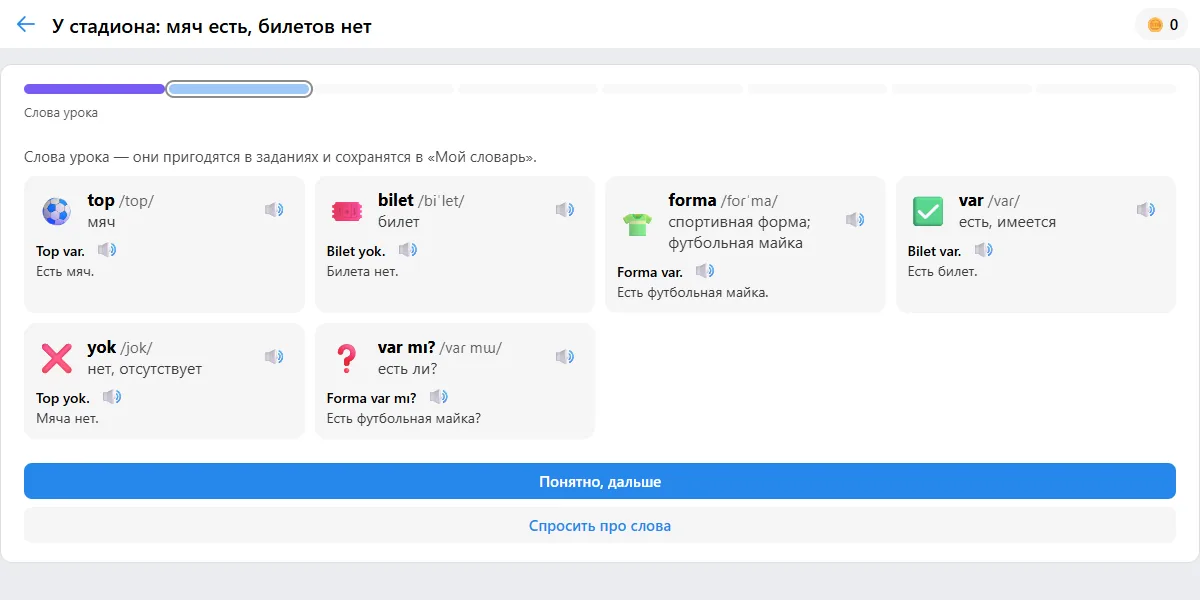The image size is (1200, 600).
Task: Play audio for the word "top"
Action: click(274, 210)
